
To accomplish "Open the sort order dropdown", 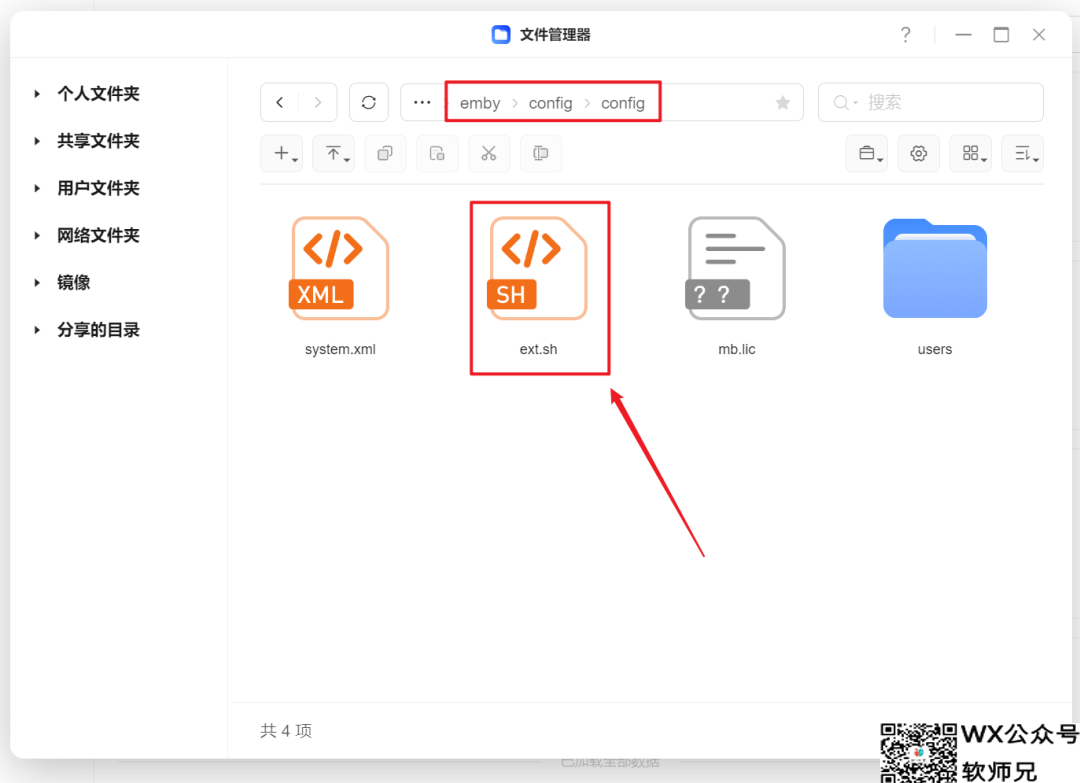I will tap(1023, 154).
